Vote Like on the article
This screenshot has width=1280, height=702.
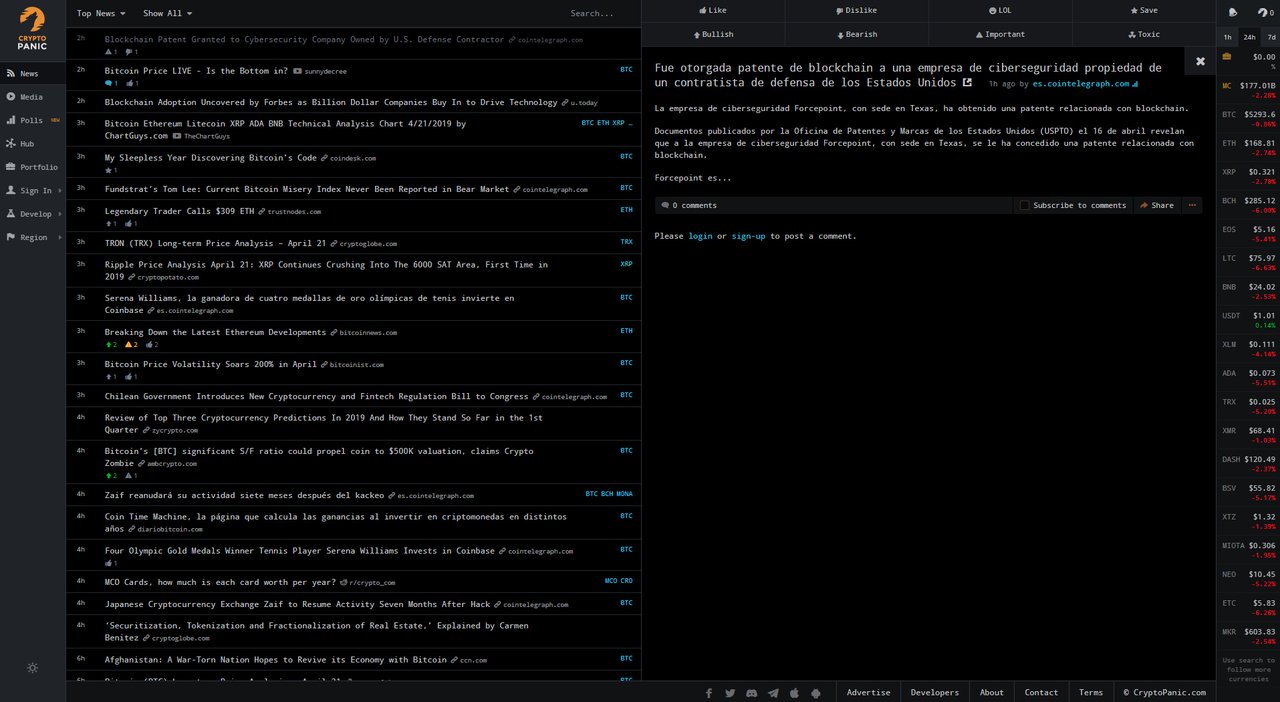click(712, 10)
